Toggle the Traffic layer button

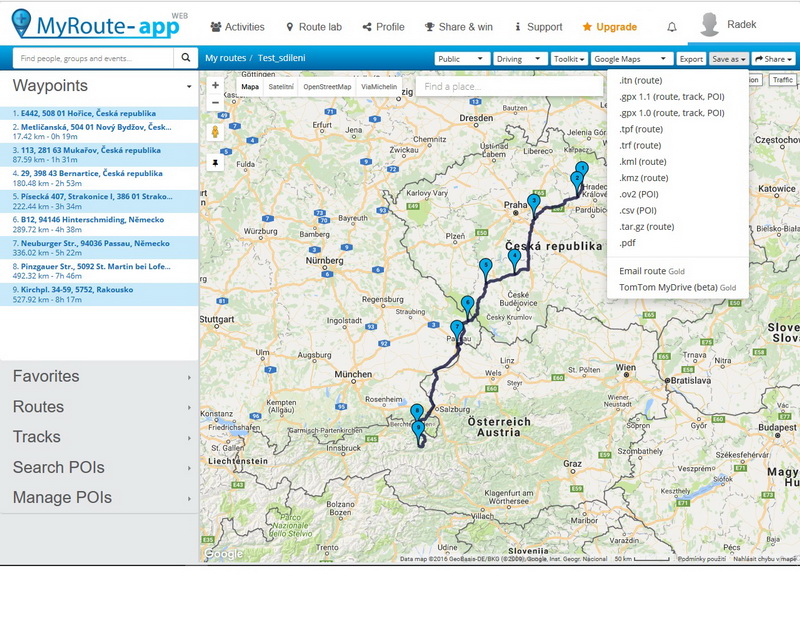782,80
